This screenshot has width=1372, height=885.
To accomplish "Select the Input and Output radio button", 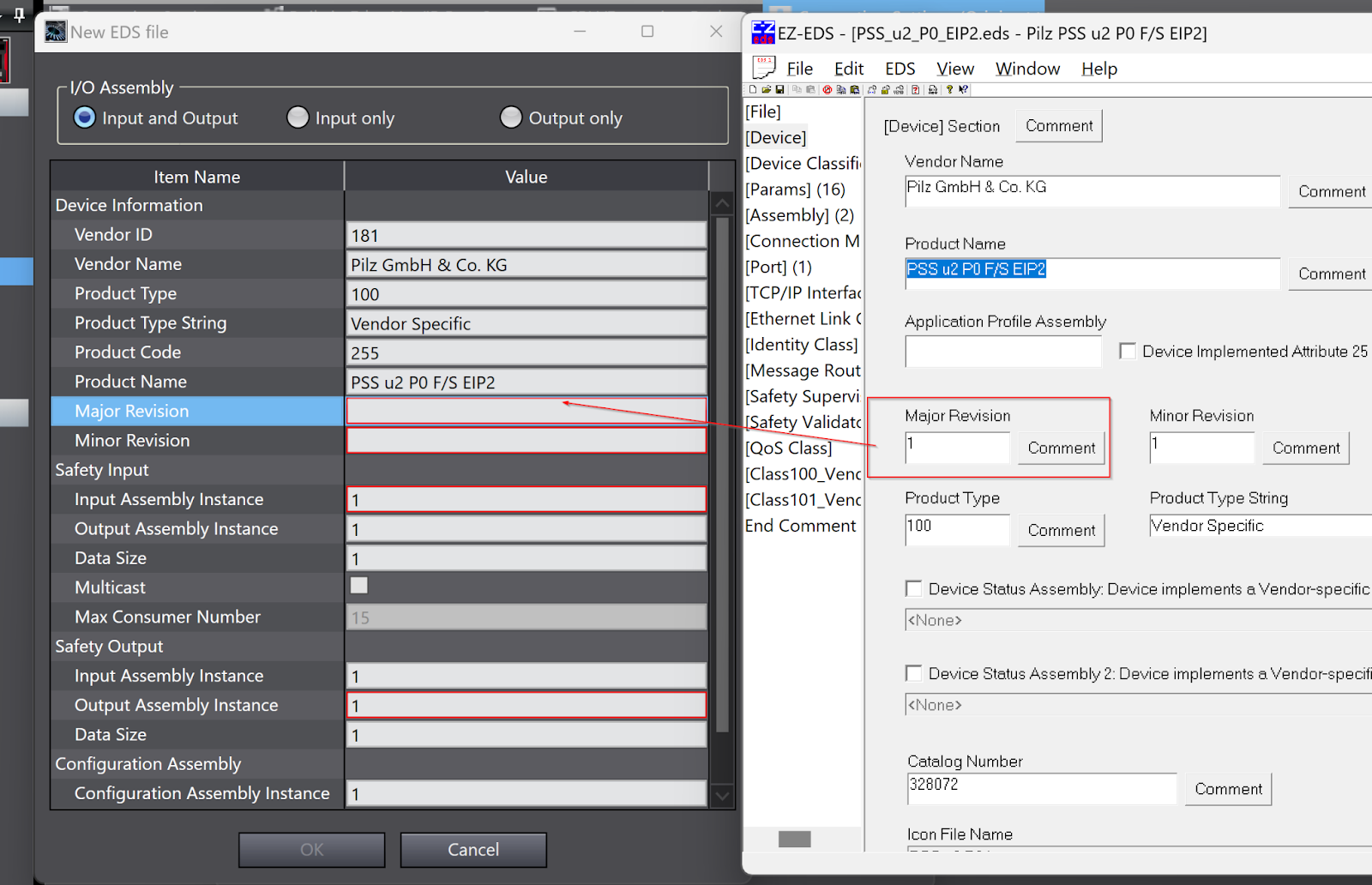I will (84, 117).
